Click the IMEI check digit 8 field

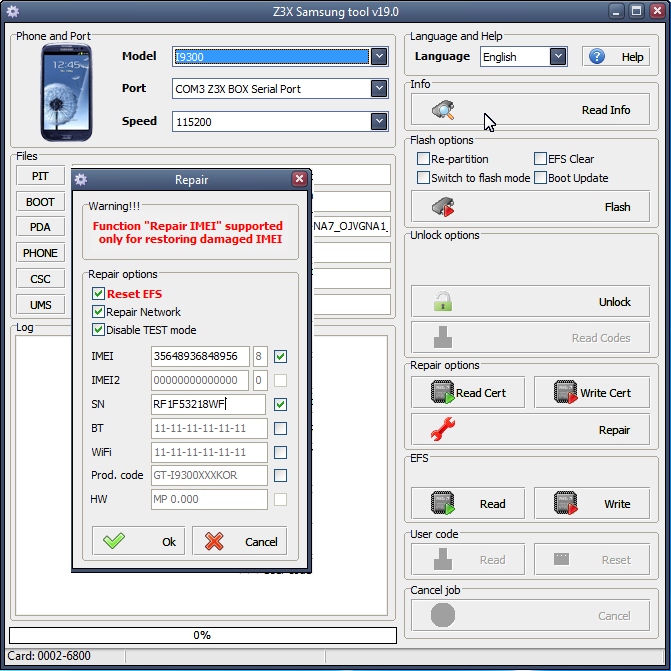point(260,356)
